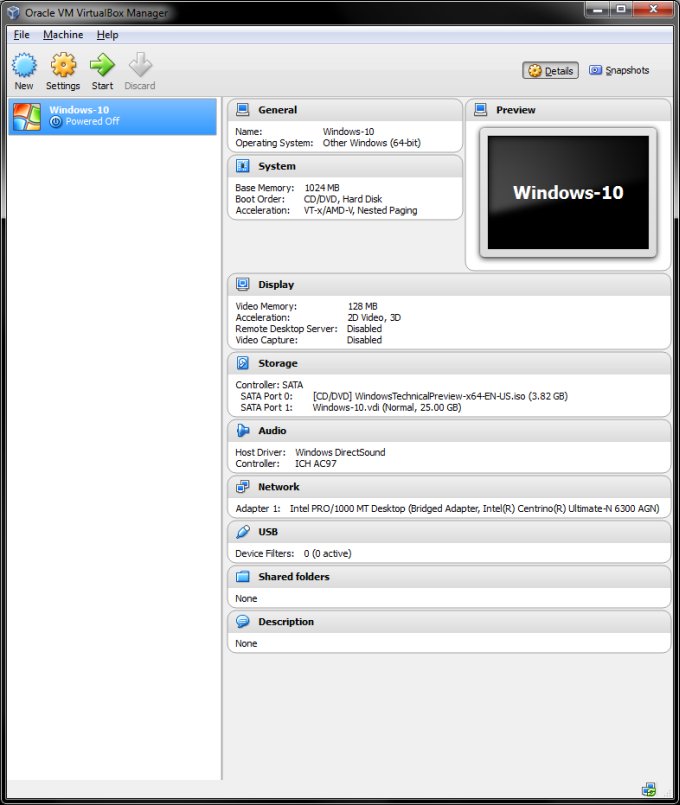This screenshot has height=805, width=680.
Task: Open Description settings via header link
Action: coord(286,622)
